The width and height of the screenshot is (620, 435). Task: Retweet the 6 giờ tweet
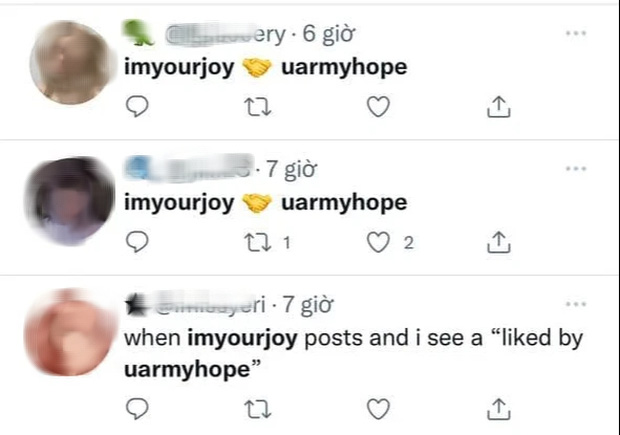point(258,107)
